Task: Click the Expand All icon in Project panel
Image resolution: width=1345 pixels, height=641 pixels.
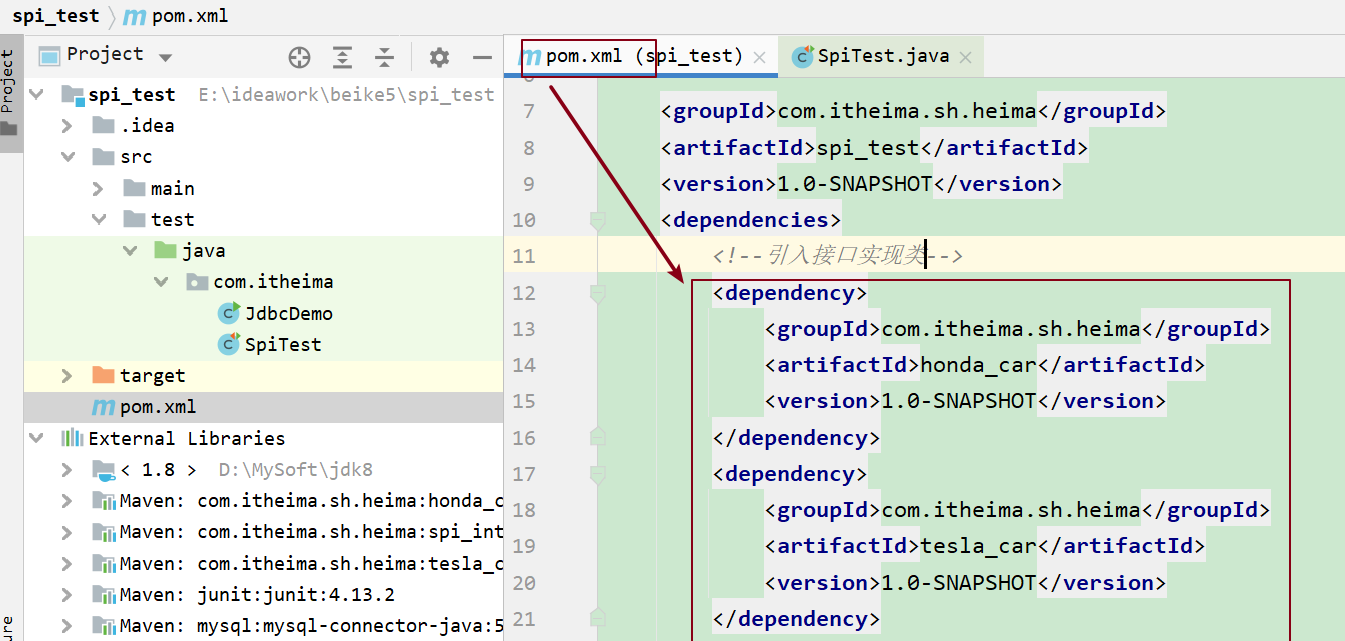Action: pyautogui.click(x=343, y=58)
